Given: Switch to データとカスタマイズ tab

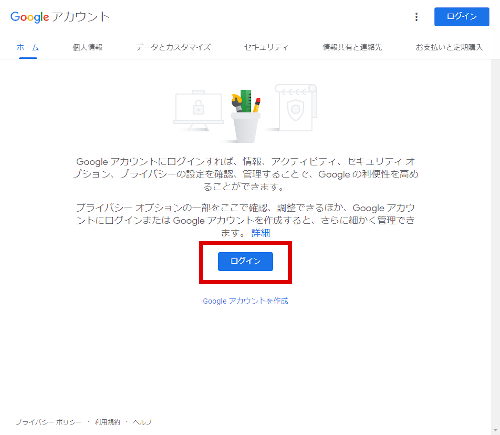Looking at the screenshot, I should (173, 47).
